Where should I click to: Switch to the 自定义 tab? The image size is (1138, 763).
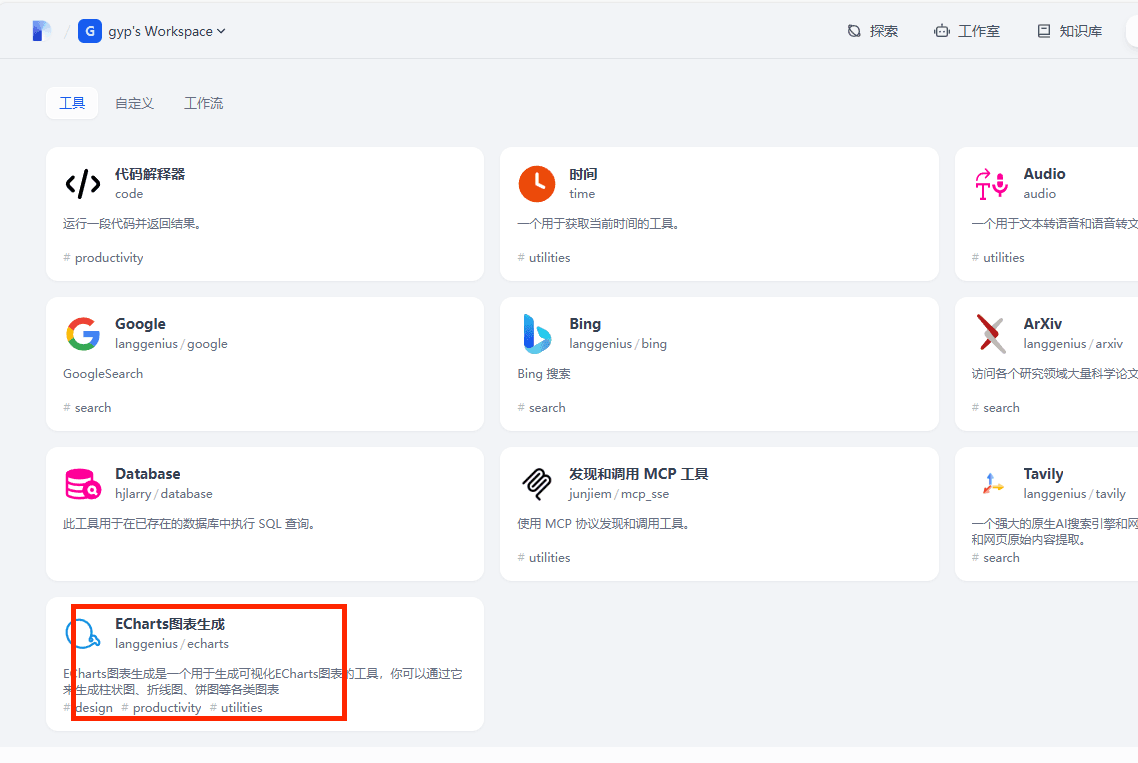click(134, 103)
